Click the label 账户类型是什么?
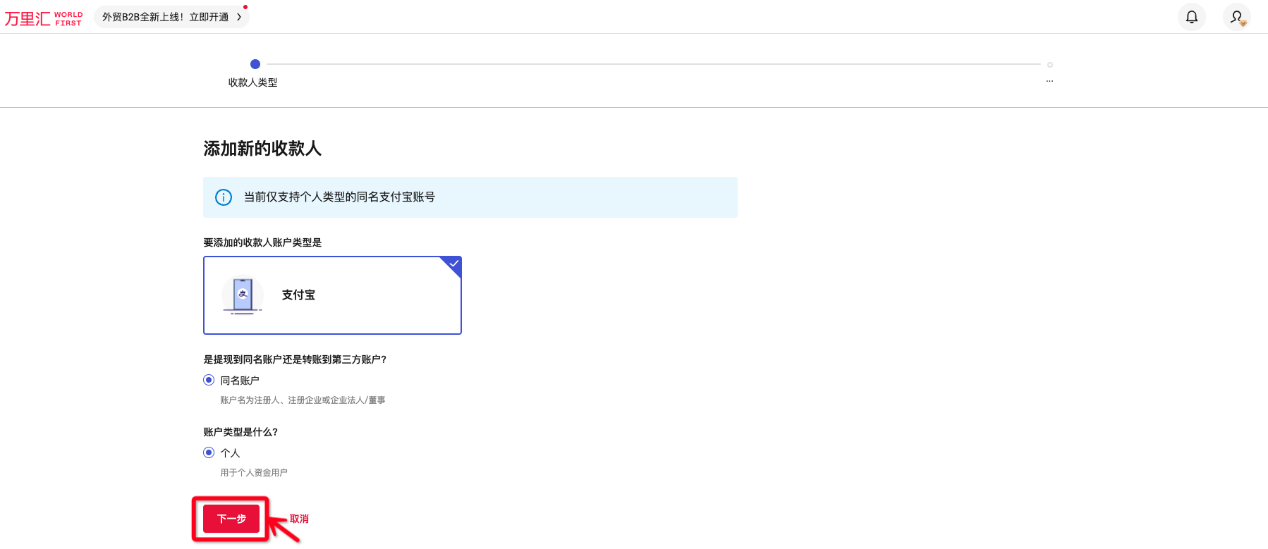Image resolution: width=1268 pixels, height=549 pixels. click(240, 432)
